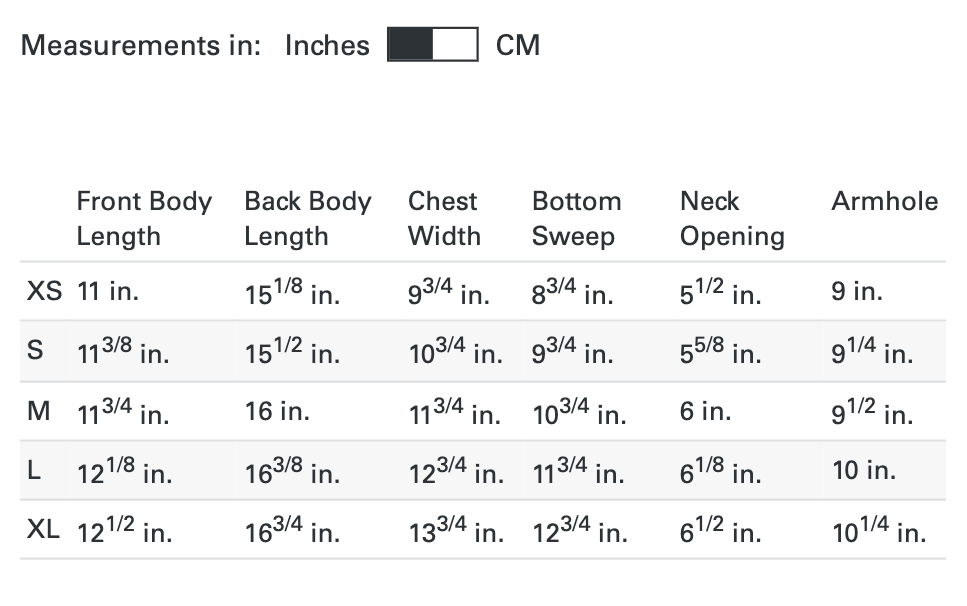967x606 pixels.
Task: Choose the L size row label
Action: [x=35, y=470]
